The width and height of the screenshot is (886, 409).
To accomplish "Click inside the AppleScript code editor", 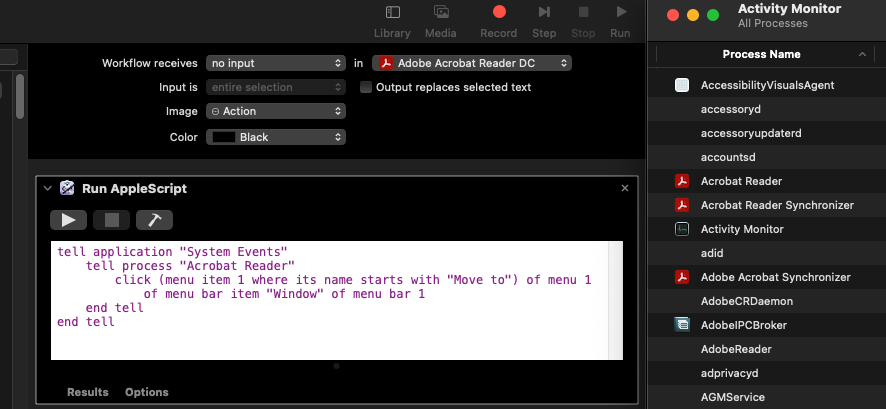I will 329,301.
